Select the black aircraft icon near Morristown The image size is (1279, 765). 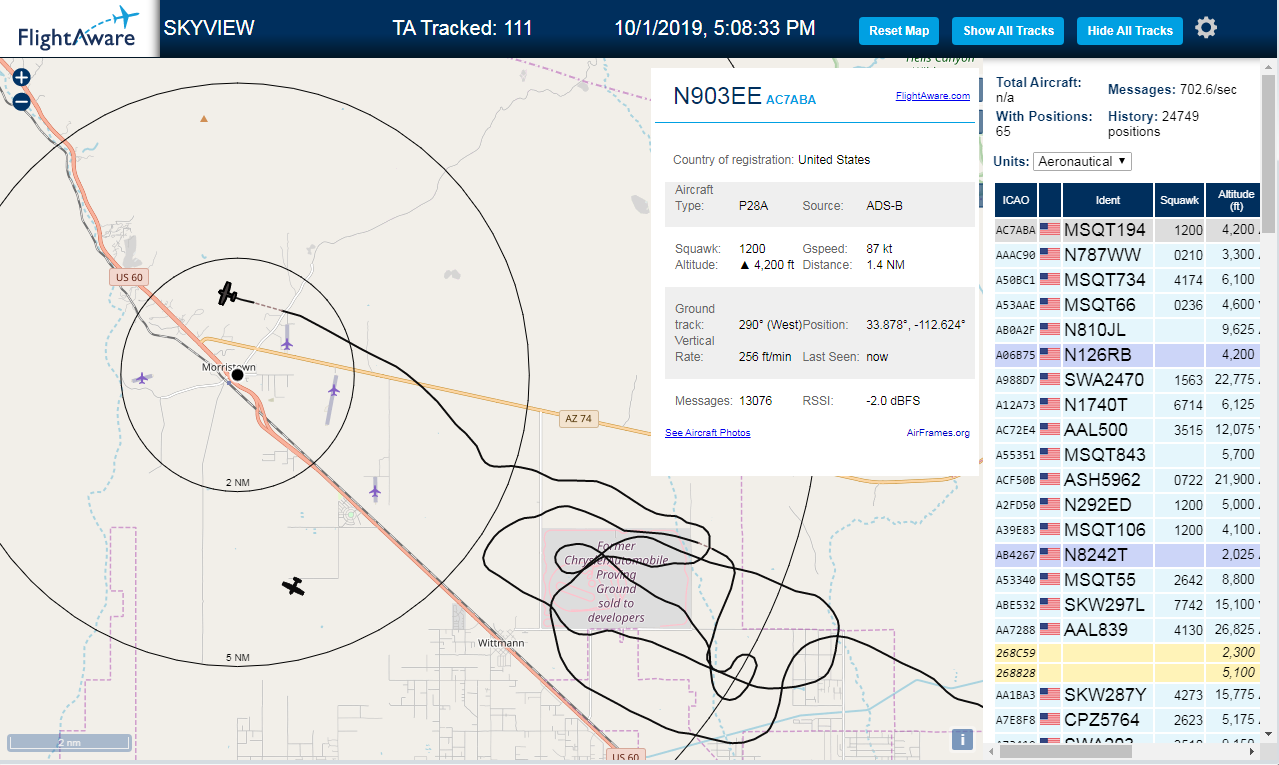point(229,293)
